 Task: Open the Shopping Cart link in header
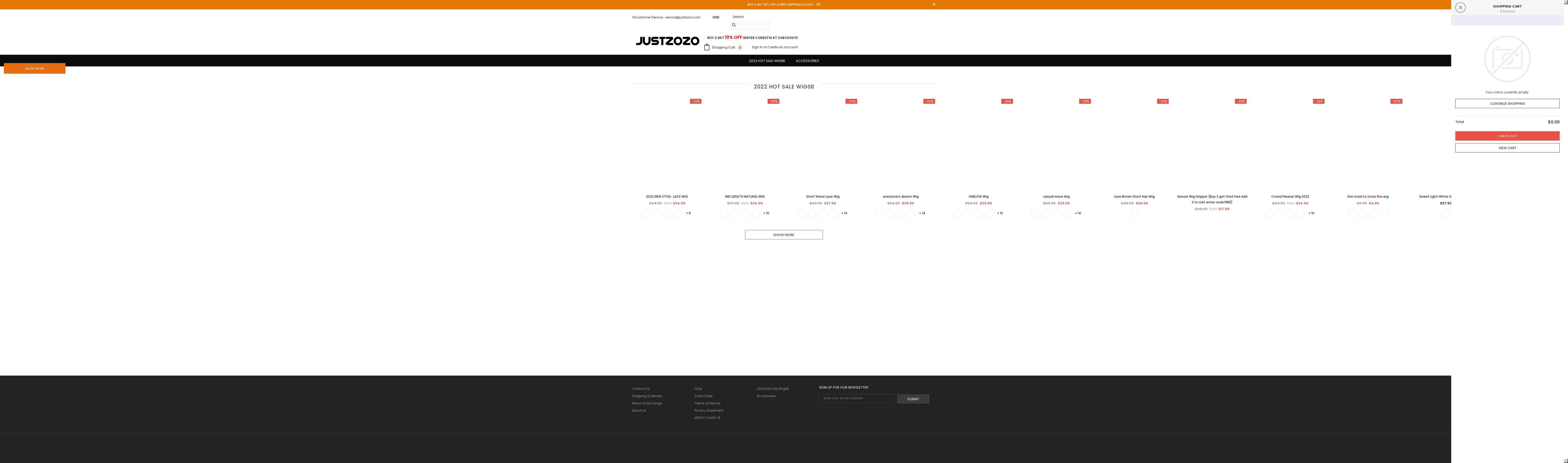(x=723, y=47)
